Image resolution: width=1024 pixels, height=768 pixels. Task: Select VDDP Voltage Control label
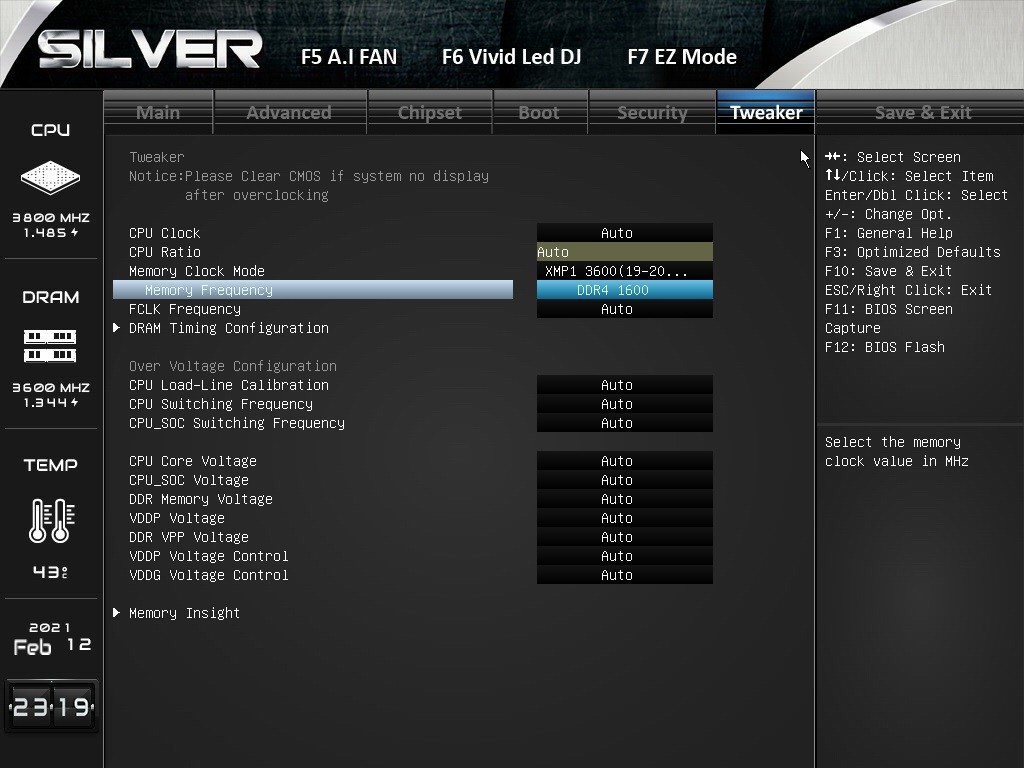(x=208, y=556)
